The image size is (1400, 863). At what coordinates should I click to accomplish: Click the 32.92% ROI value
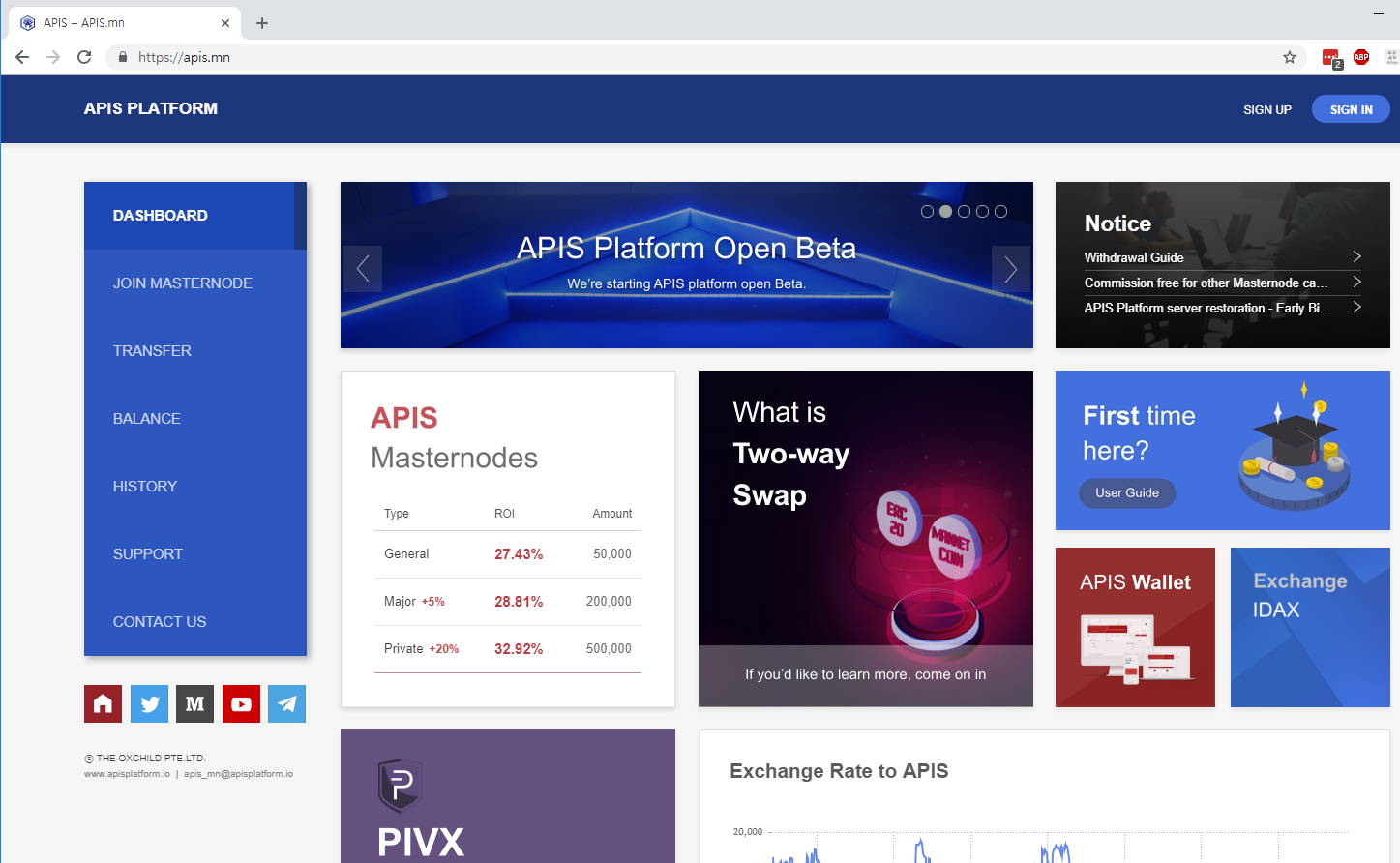pyautogui.click(x=519, y=649)
